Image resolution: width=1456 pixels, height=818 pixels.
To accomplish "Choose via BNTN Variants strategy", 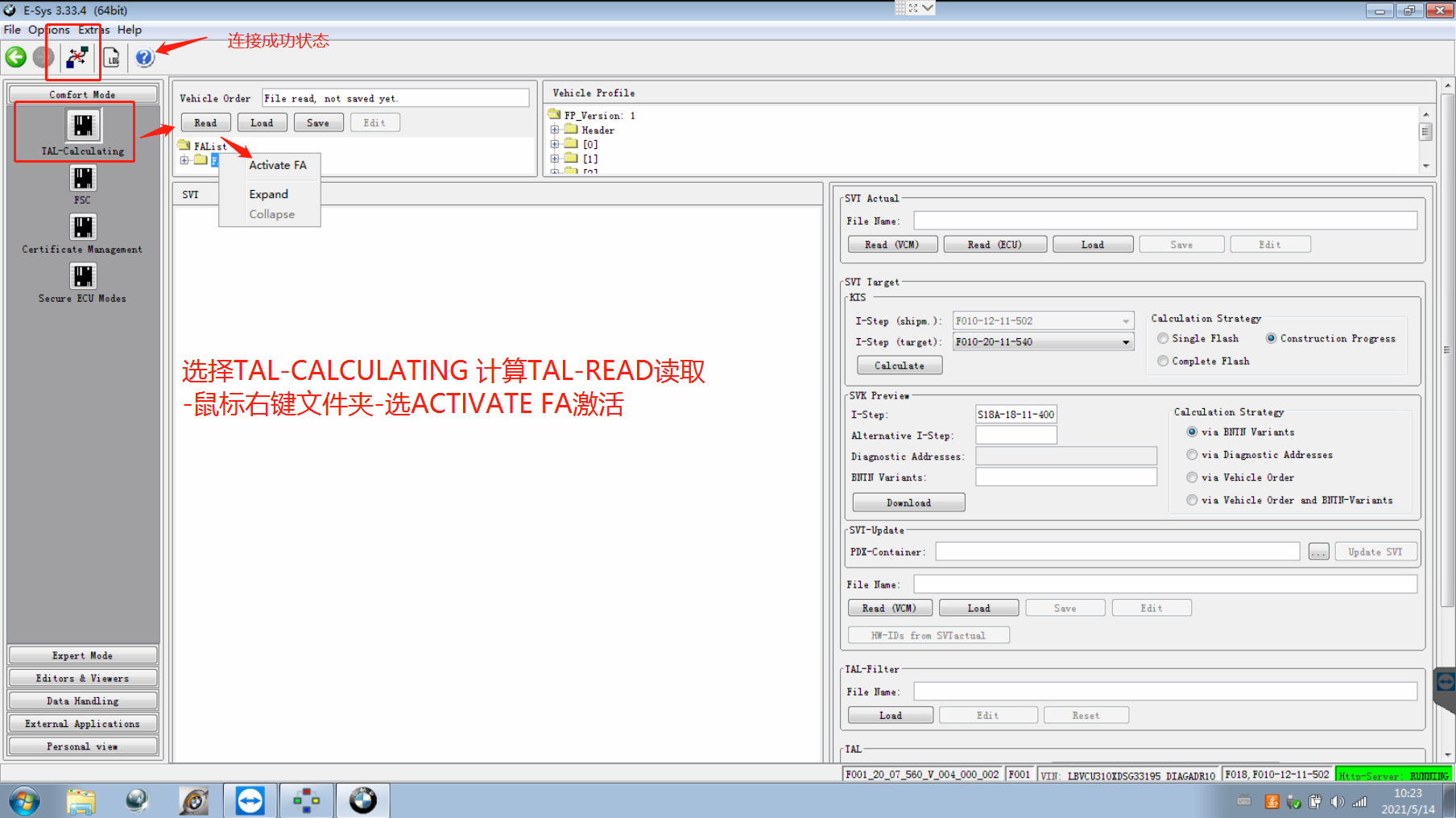I will point(1192,432).
